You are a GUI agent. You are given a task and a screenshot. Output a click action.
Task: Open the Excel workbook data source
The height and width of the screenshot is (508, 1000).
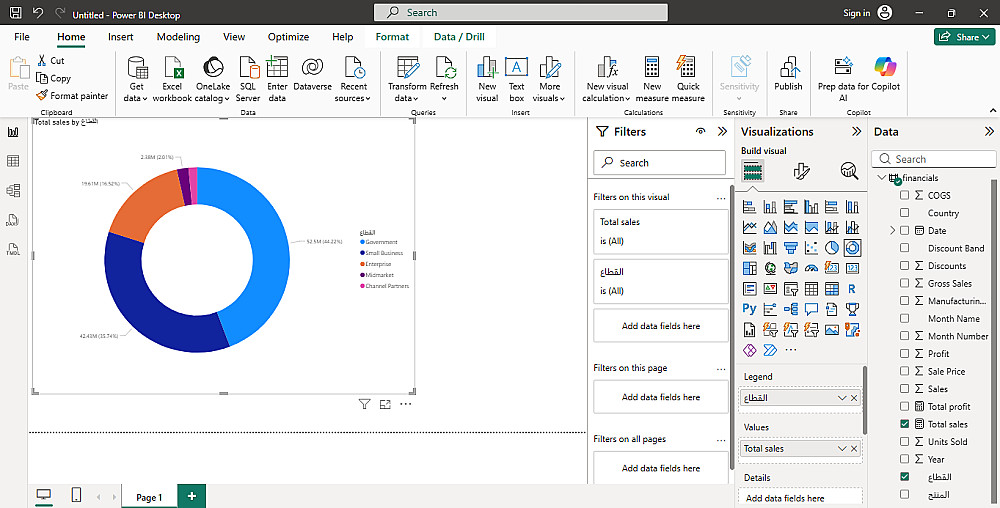click(x=172, y=78)
